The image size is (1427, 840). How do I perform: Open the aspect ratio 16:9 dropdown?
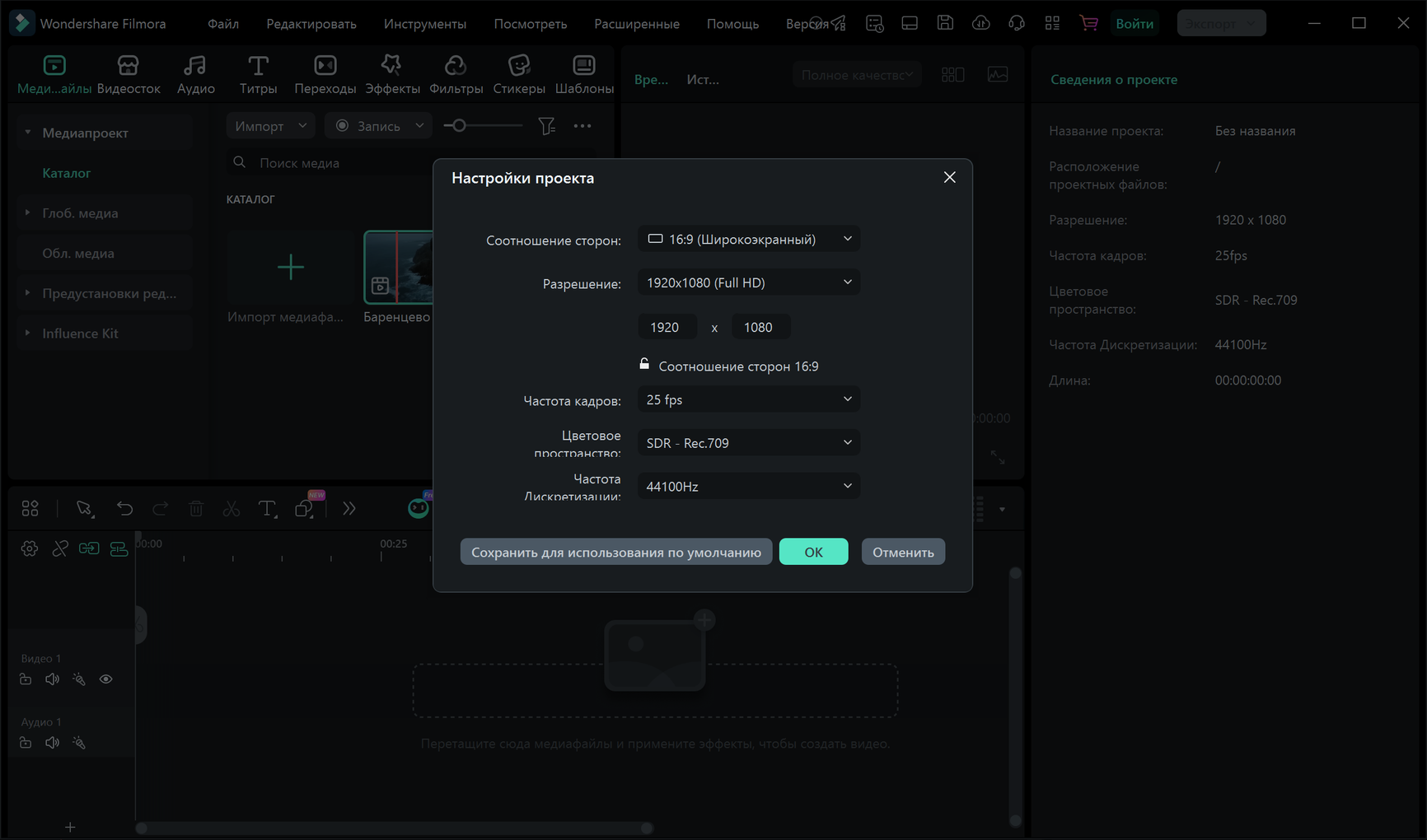click(x=748, y=239)
